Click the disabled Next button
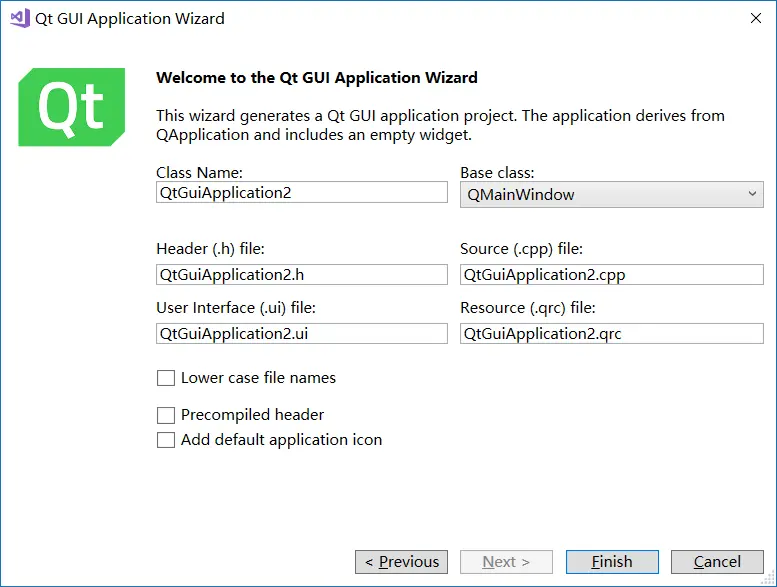777x587 pixels. 506,562
